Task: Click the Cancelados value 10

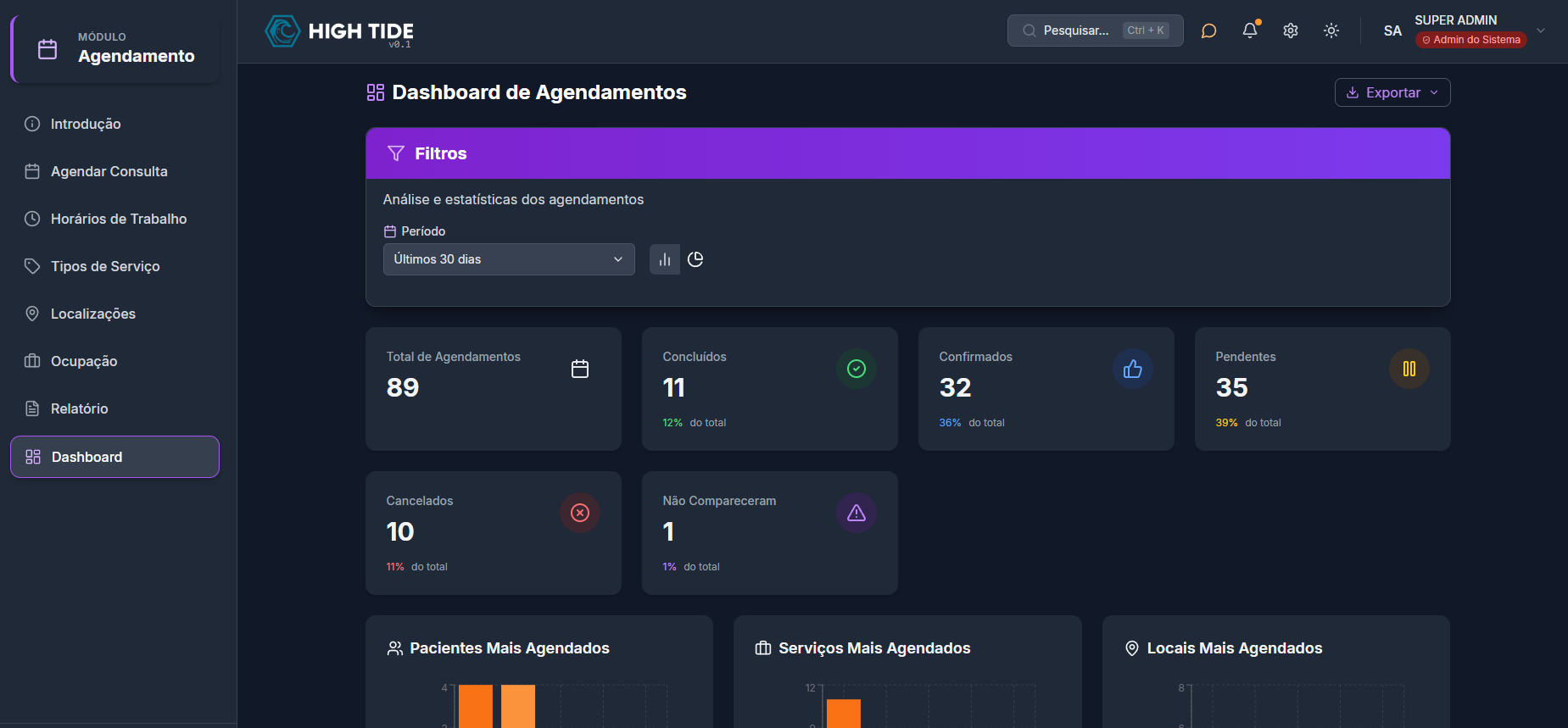Action: (400, 531)
